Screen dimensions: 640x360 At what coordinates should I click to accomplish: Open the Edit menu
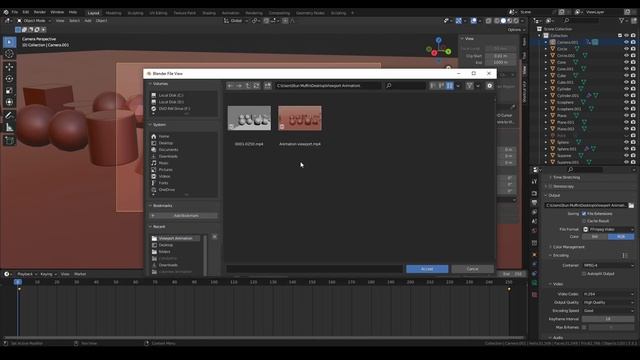coord(26,12)
